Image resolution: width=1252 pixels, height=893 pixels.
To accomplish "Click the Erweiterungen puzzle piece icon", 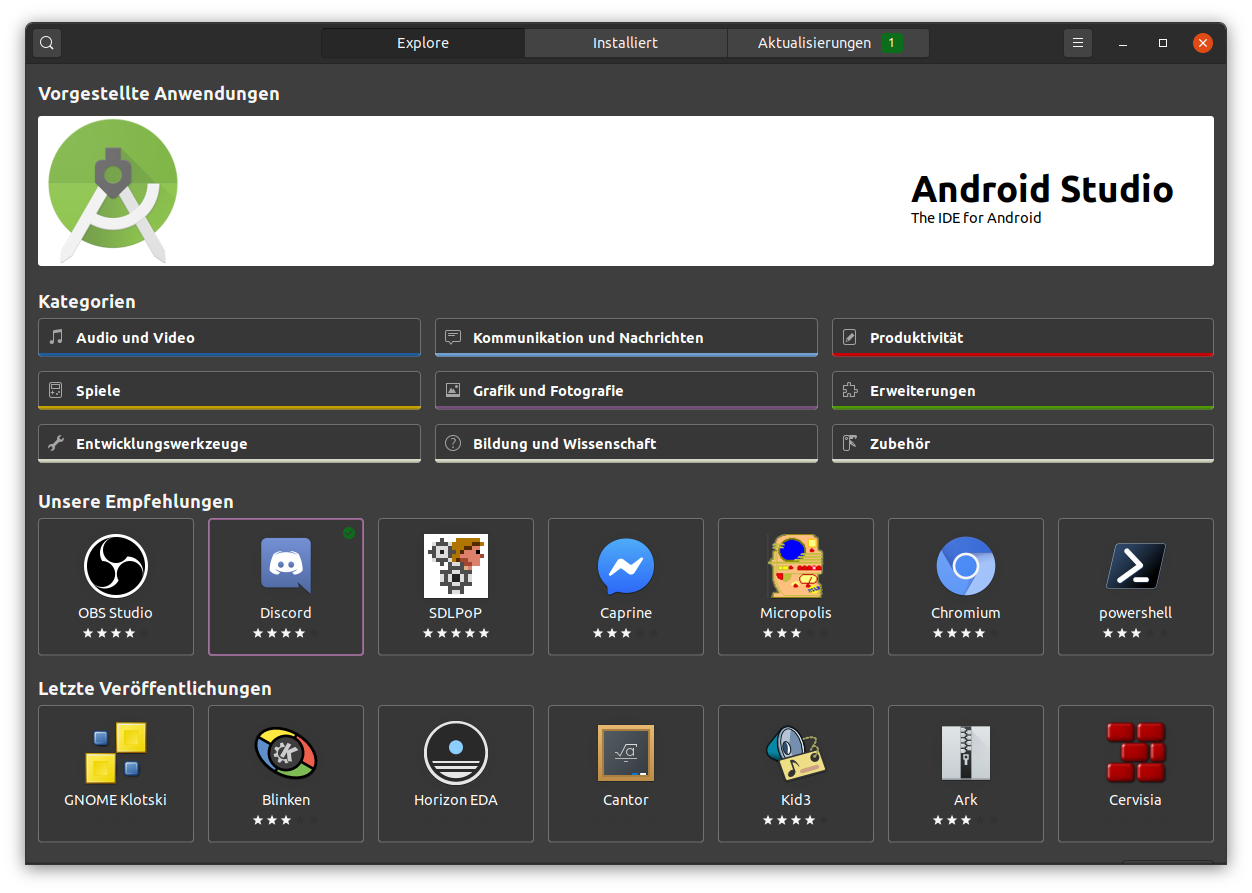I will (x=850, y=390).
